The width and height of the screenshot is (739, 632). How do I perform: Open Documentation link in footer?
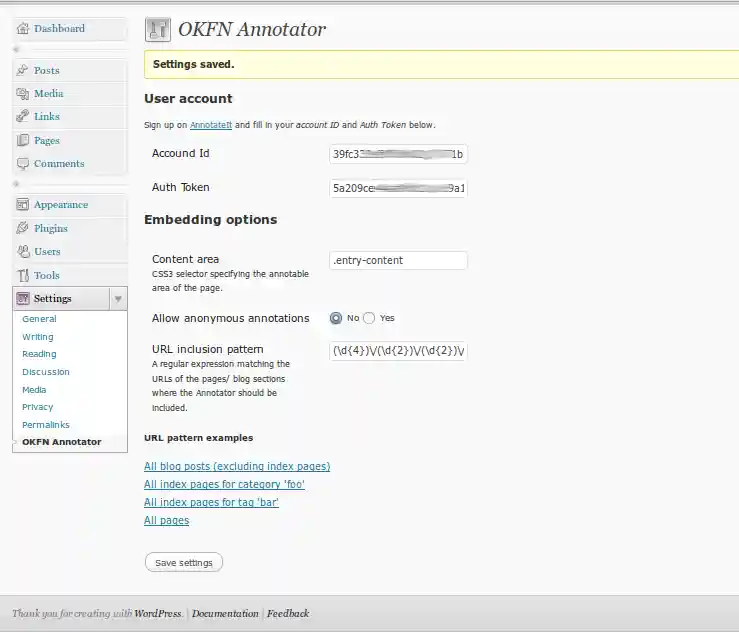225,614
